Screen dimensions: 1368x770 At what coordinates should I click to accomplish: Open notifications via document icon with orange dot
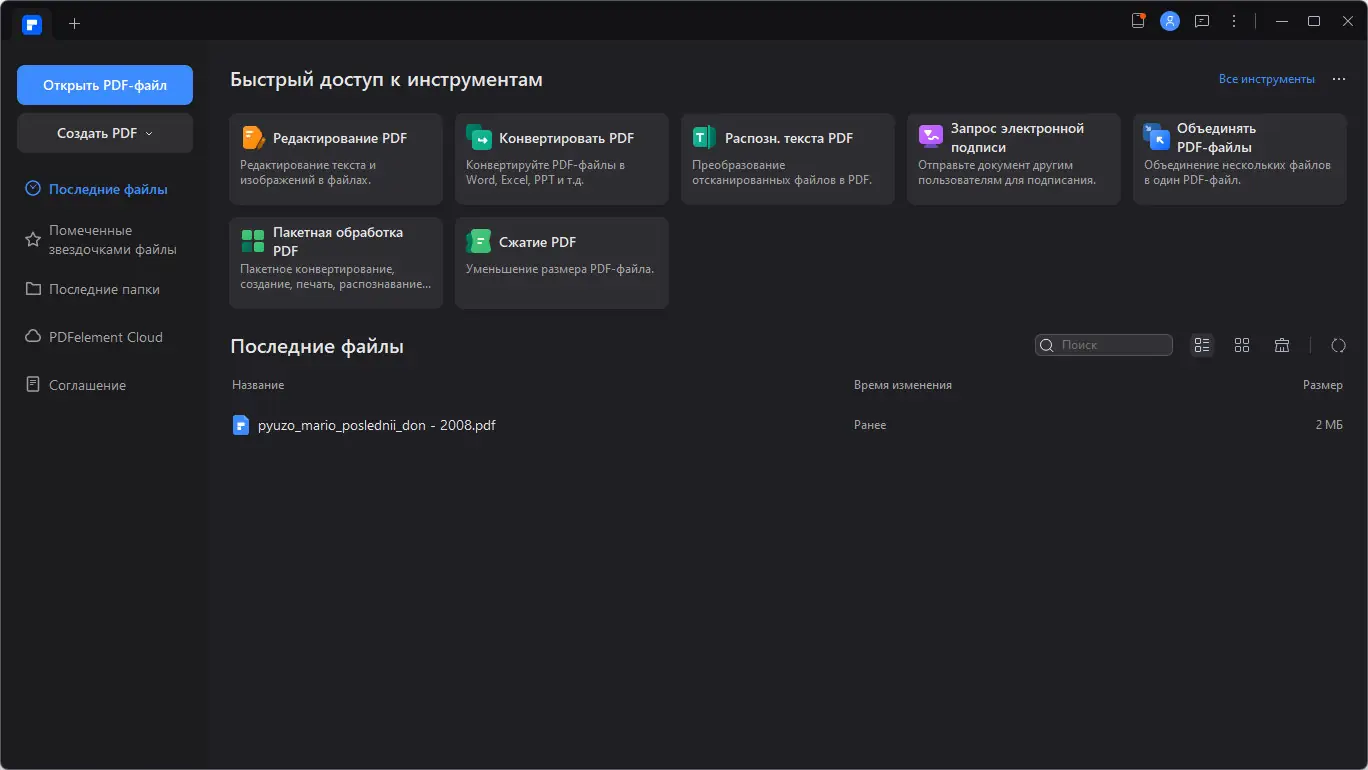pos(1137,20)
